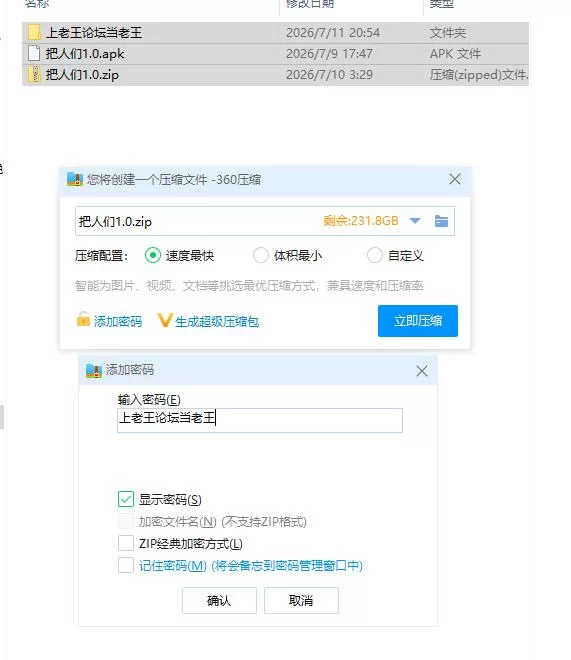Toggle the 显示密码(S) checkbox
The width and height of the screenshot is (571, 660).
(126, 499)
